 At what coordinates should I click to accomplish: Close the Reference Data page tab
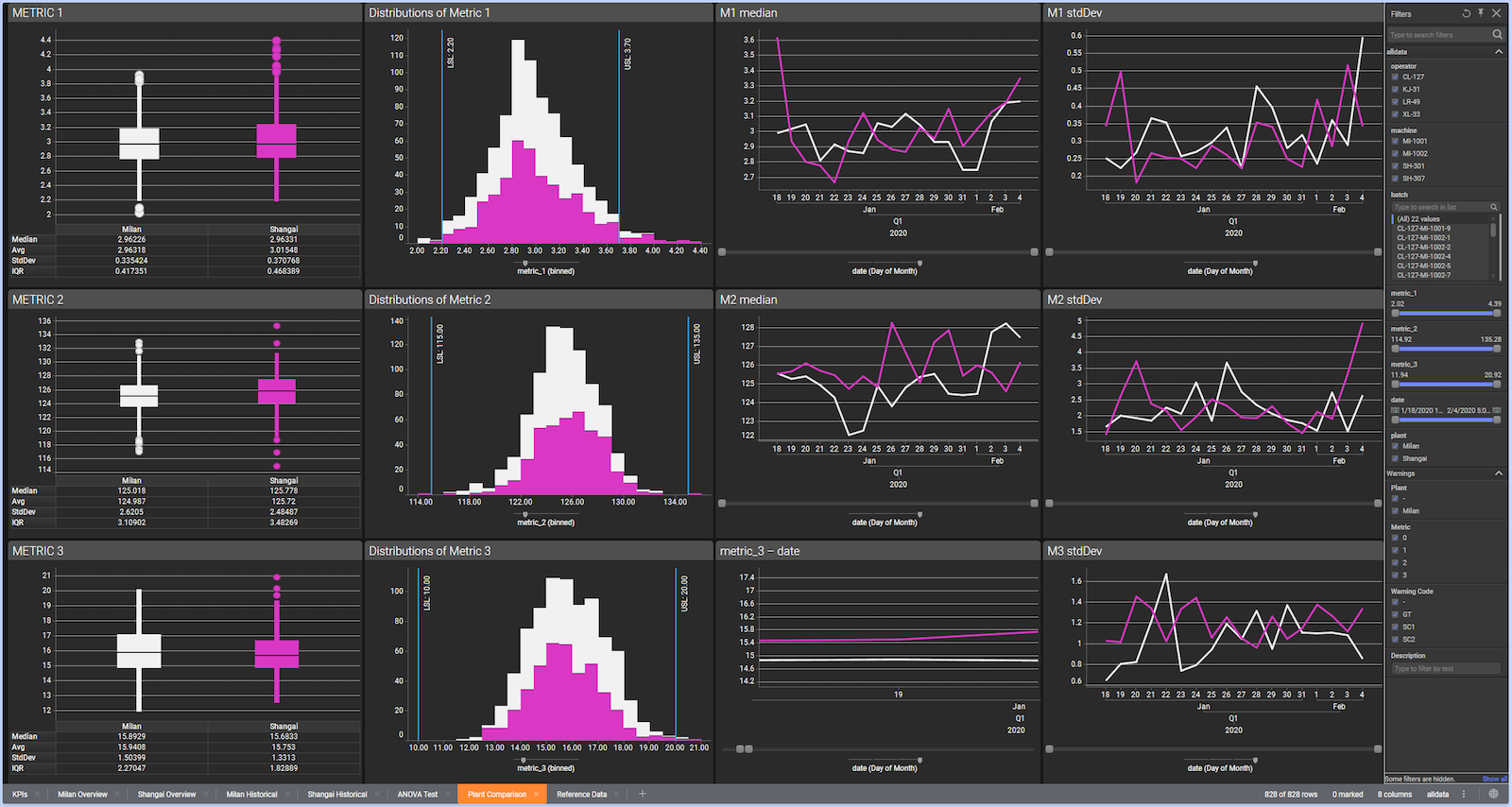tap(616, 795)
